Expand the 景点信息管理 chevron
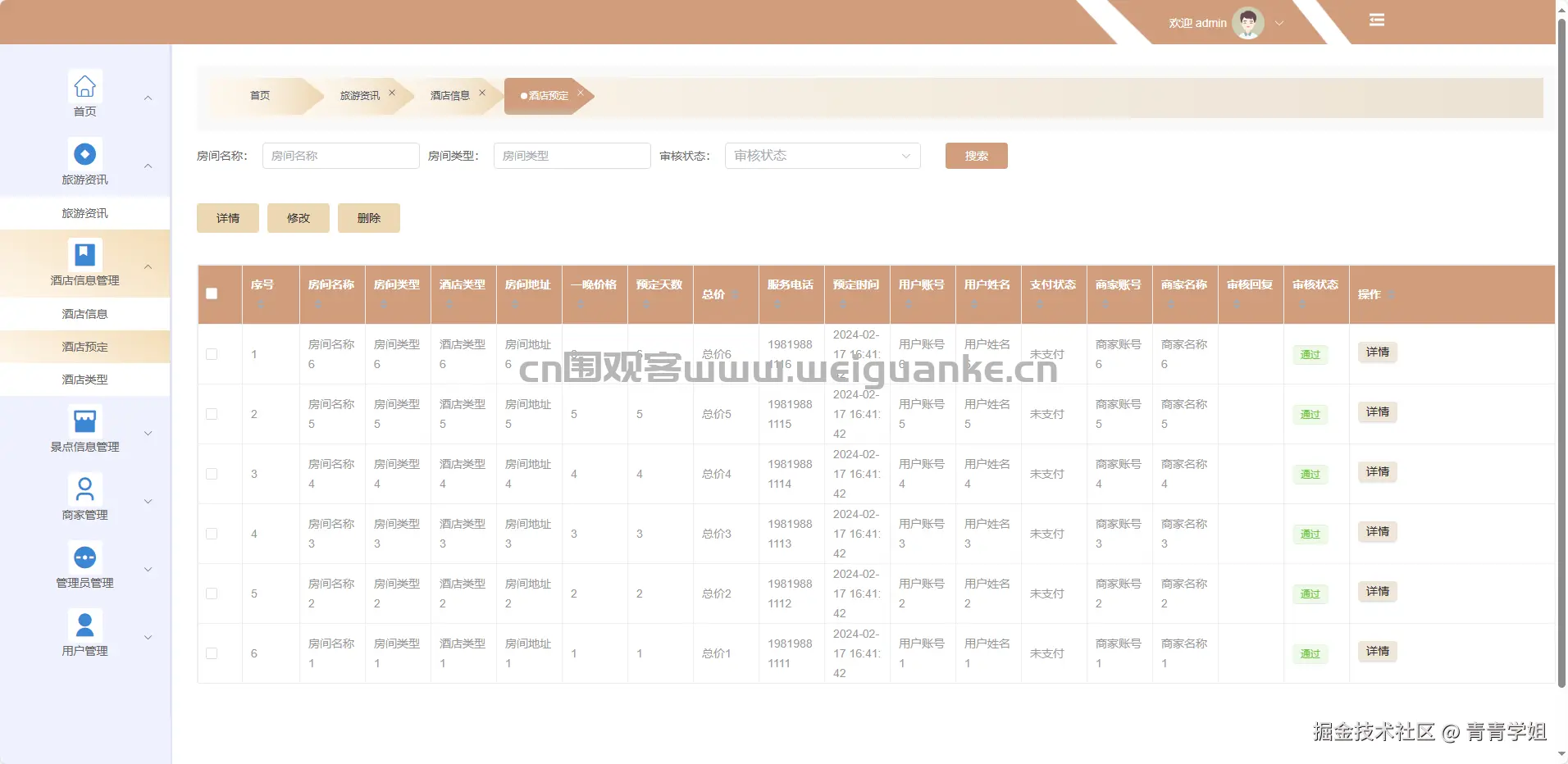Viewport: 1568px width, 764px height. click(148, 434)
